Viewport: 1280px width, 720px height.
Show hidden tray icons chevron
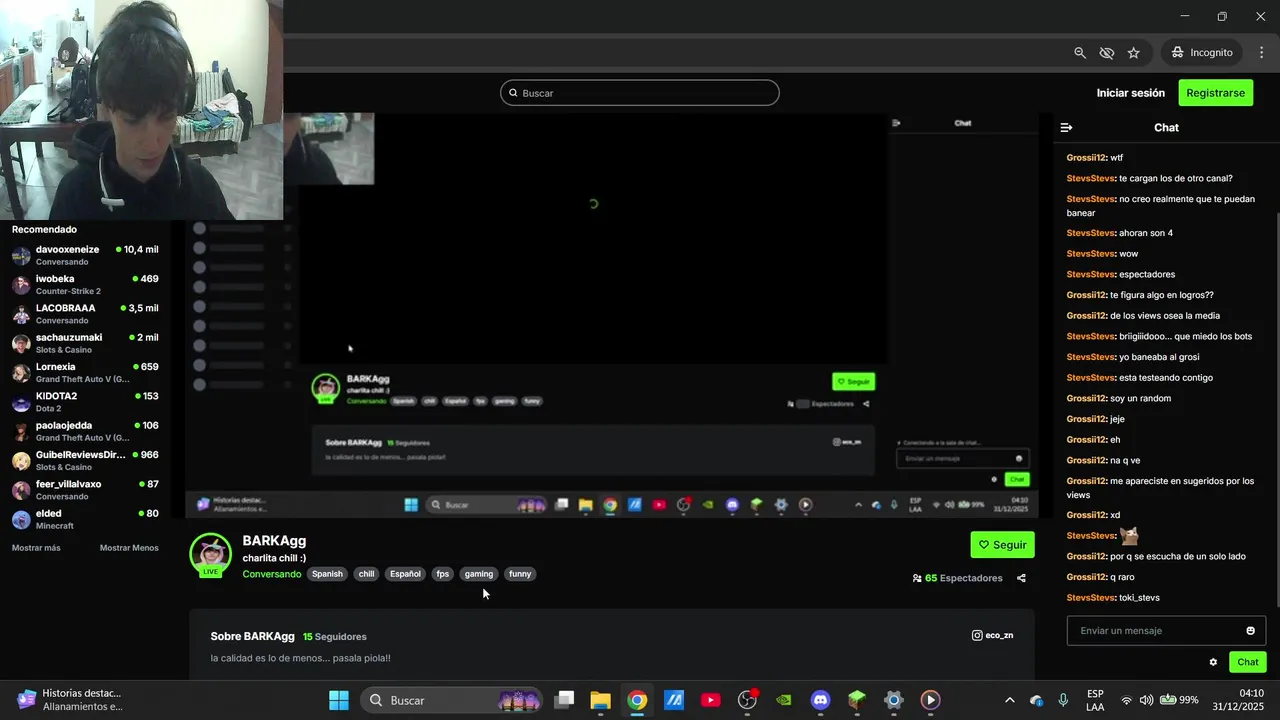tap(1009, 700)
